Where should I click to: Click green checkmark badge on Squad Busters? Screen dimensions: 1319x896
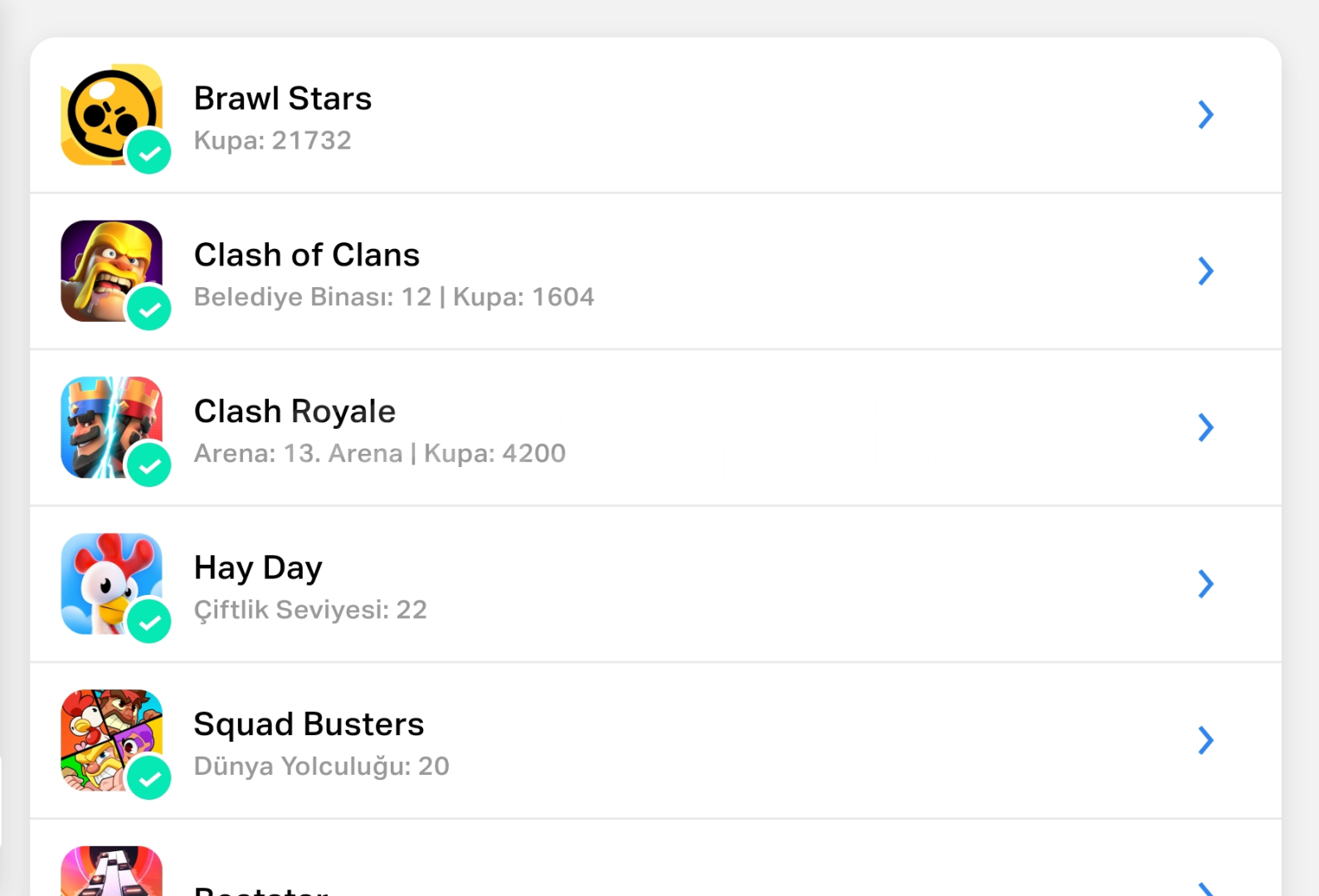[149, 778]
